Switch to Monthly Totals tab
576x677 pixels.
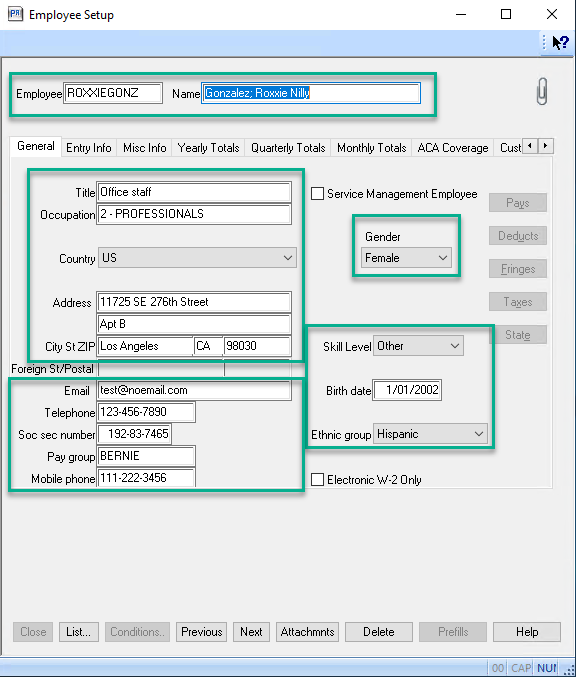371,148
